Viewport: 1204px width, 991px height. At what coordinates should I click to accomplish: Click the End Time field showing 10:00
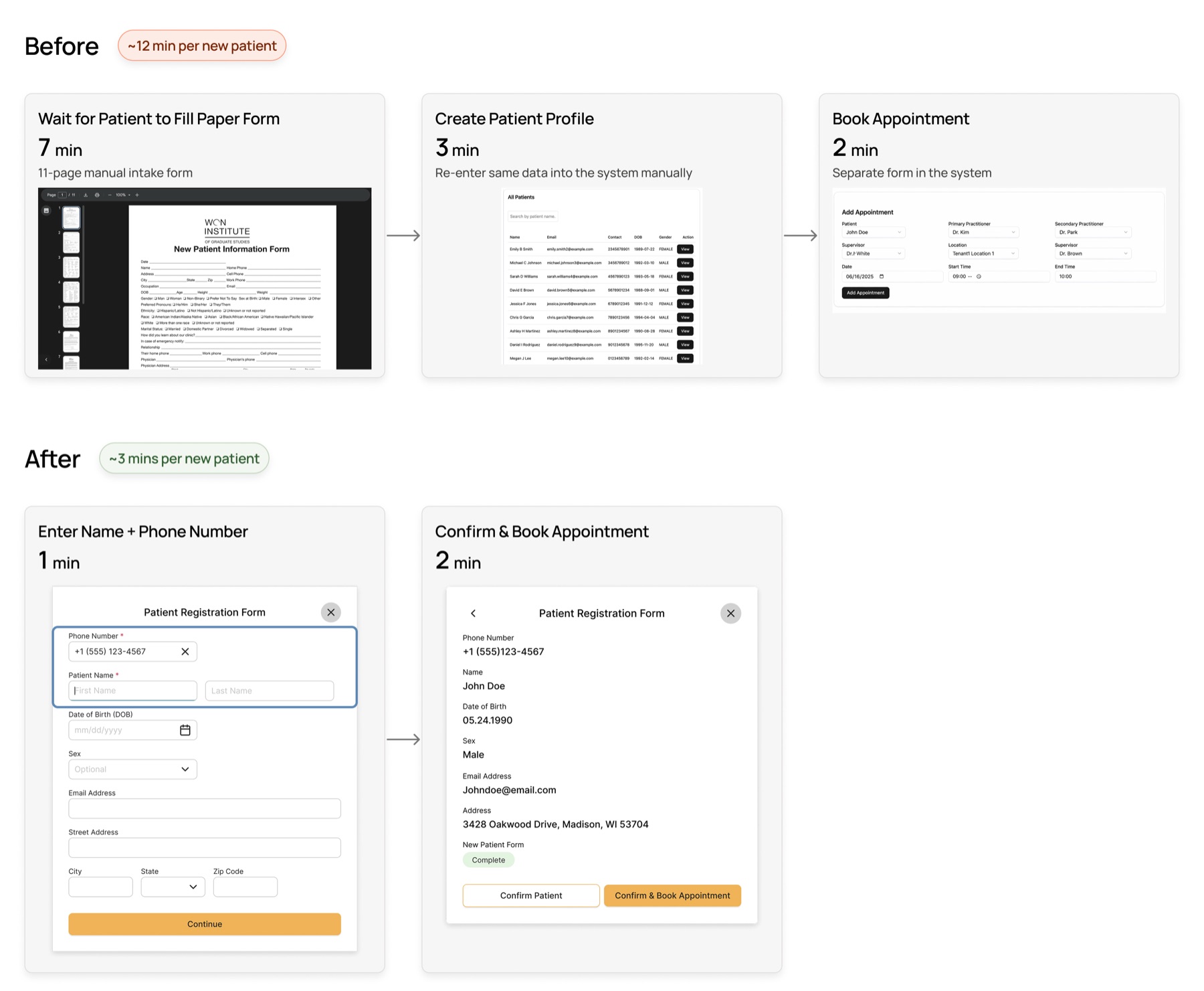pyautogui.click(x=1105, y=276)
